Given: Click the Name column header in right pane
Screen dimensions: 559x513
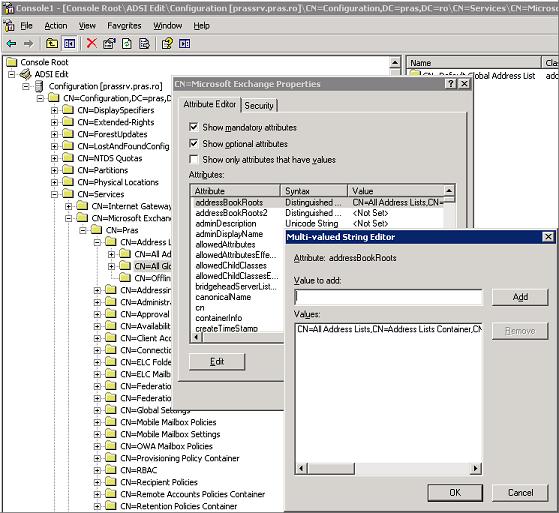Looking at the screenshot, I should (473, 63).
